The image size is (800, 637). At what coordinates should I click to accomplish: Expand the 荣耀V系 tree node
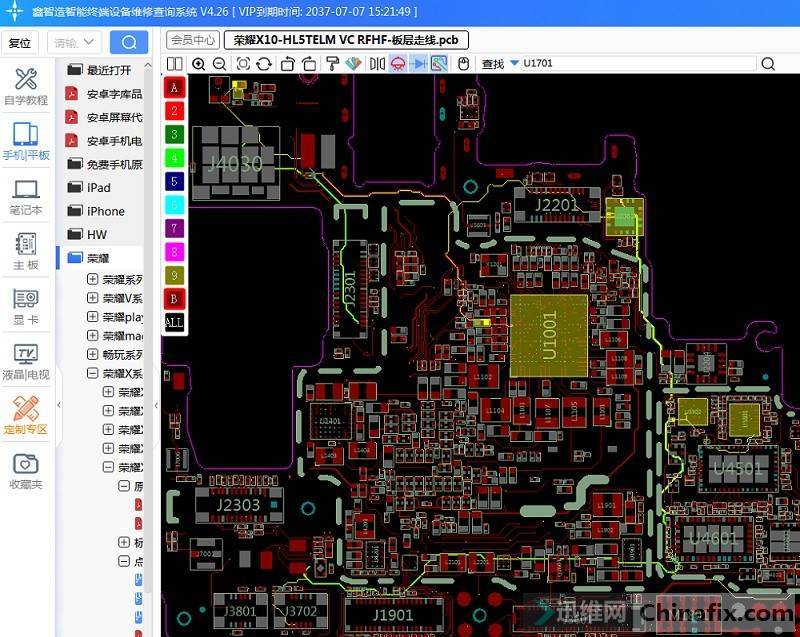pos(93,298)
